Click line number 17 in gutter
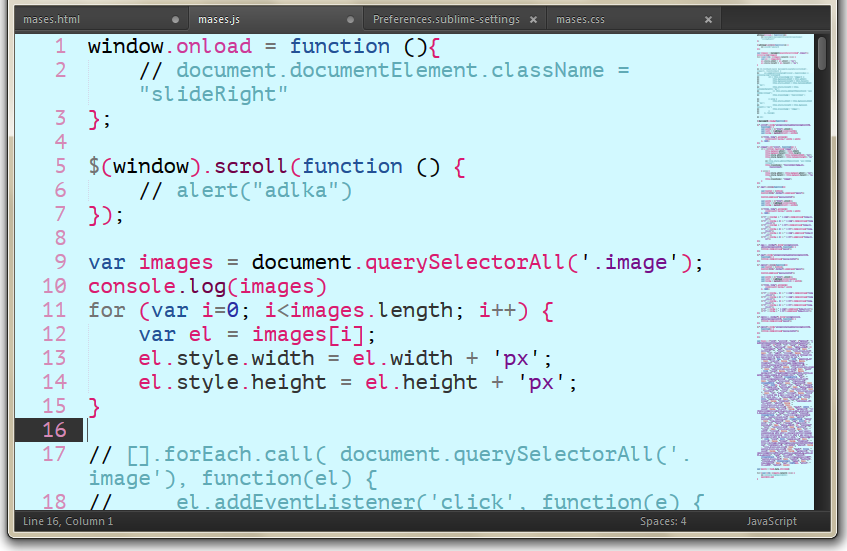Viewport: 847px width, 551px height. (55, 454)
